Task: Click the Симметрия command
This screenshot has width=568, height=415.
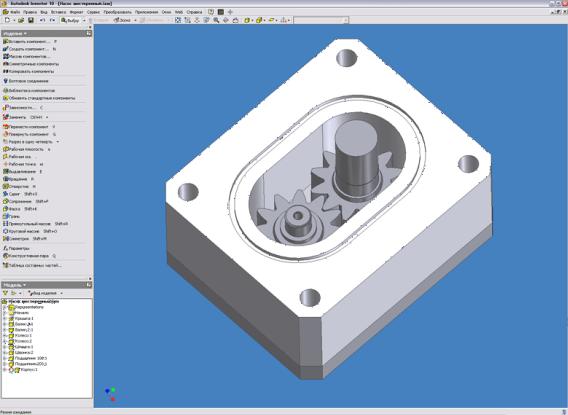Action: [x=24, y=239]
